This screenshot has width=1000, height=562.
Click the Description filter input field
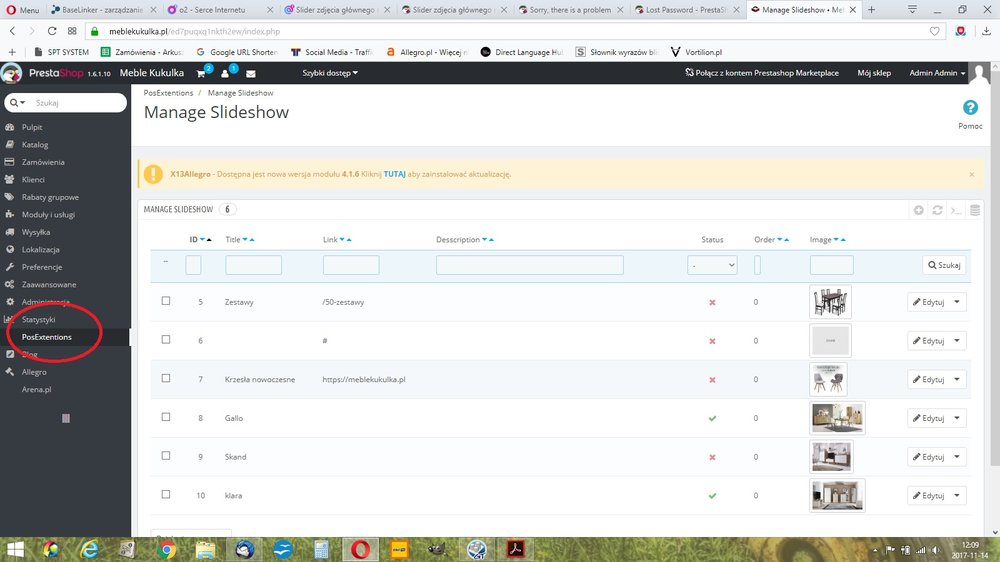[x=529, y=265]
